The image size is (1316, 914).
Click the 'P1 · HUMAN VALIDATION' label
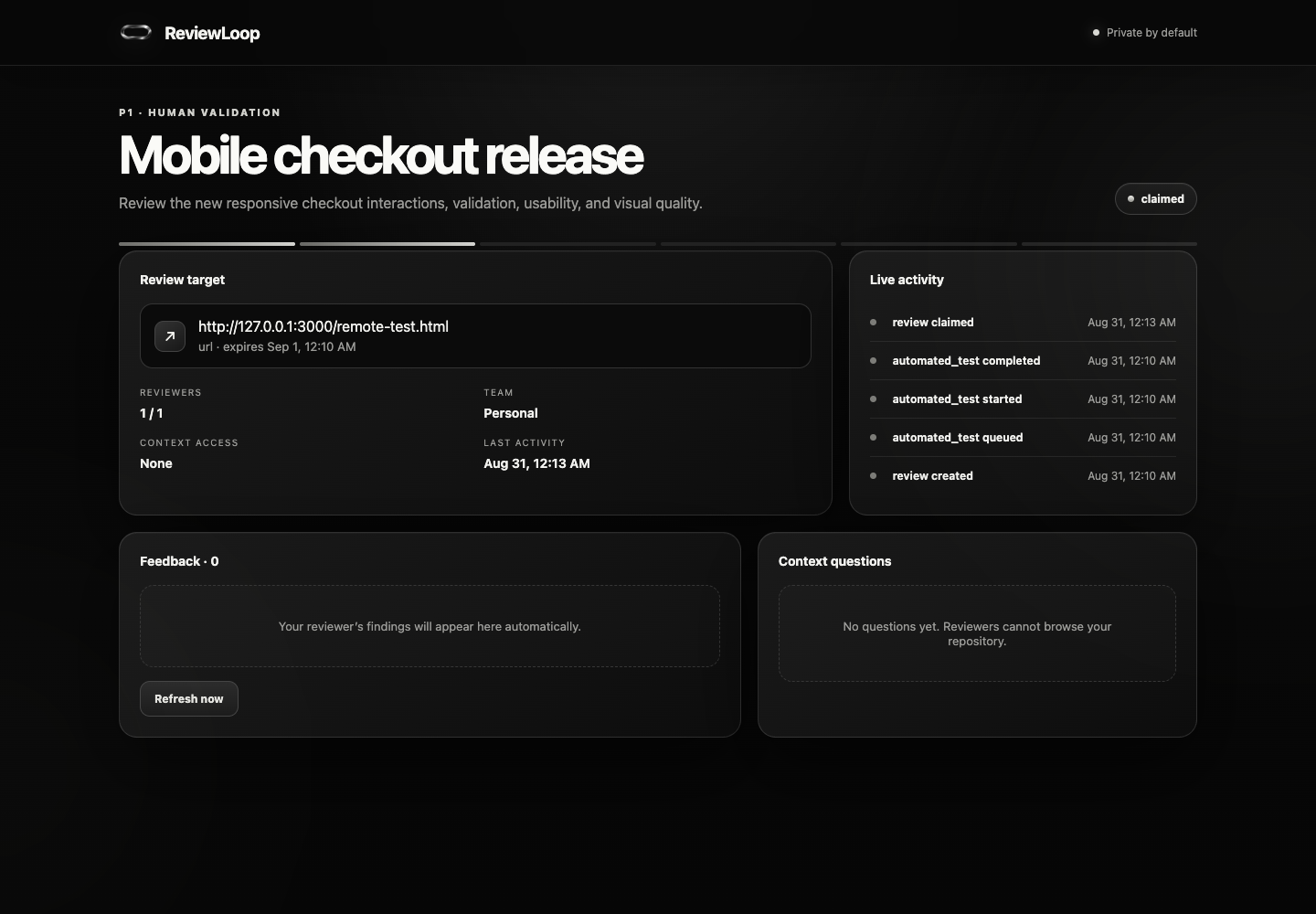199,112
